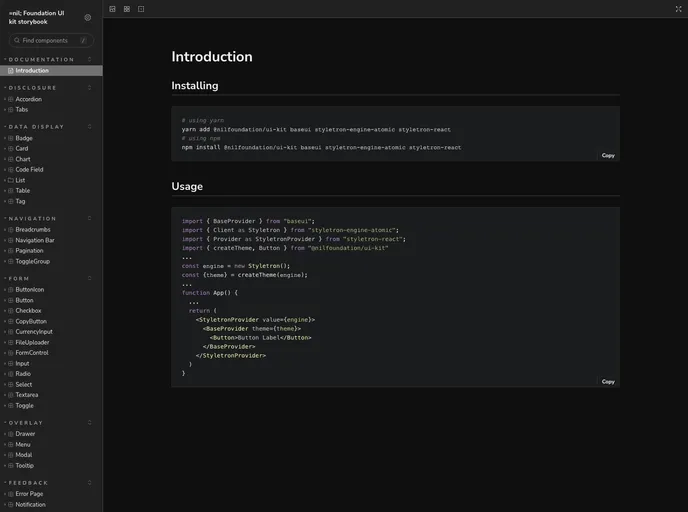Click the expand-all arrows beside DATA DISPLAY
688x512 pixels.
coord(89,127)
